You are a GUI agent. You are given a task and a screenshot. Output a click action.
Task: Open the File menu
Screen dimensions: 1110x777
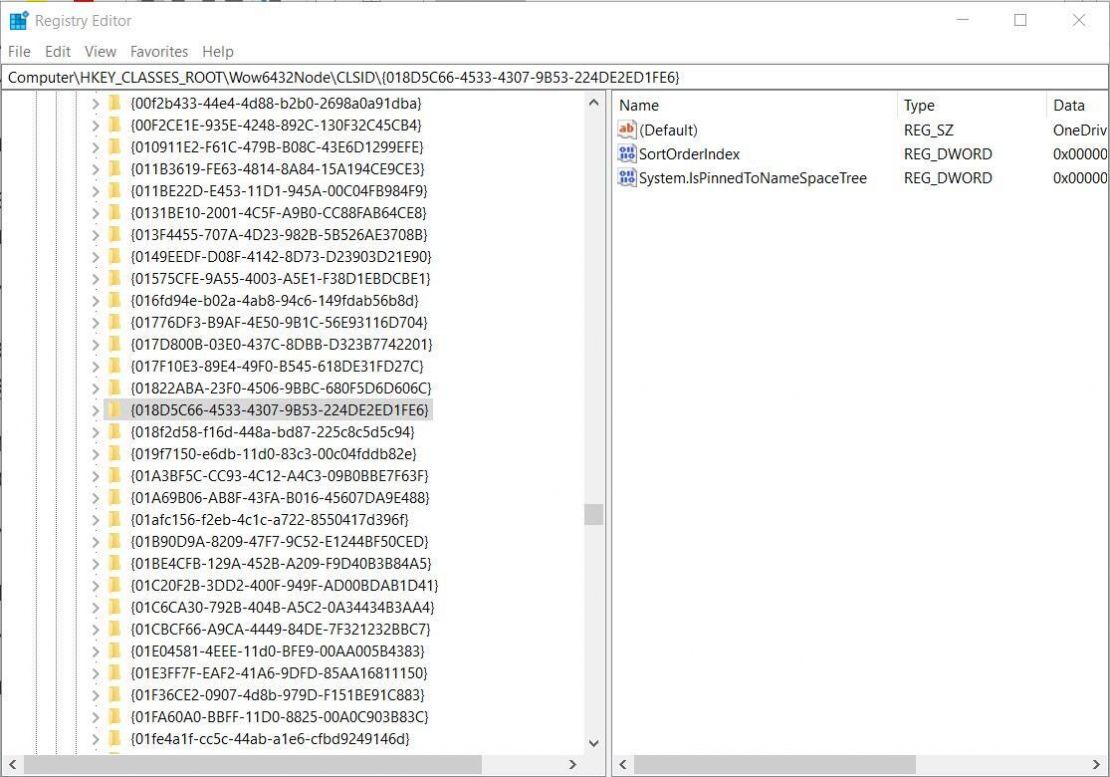click(18, 51)
